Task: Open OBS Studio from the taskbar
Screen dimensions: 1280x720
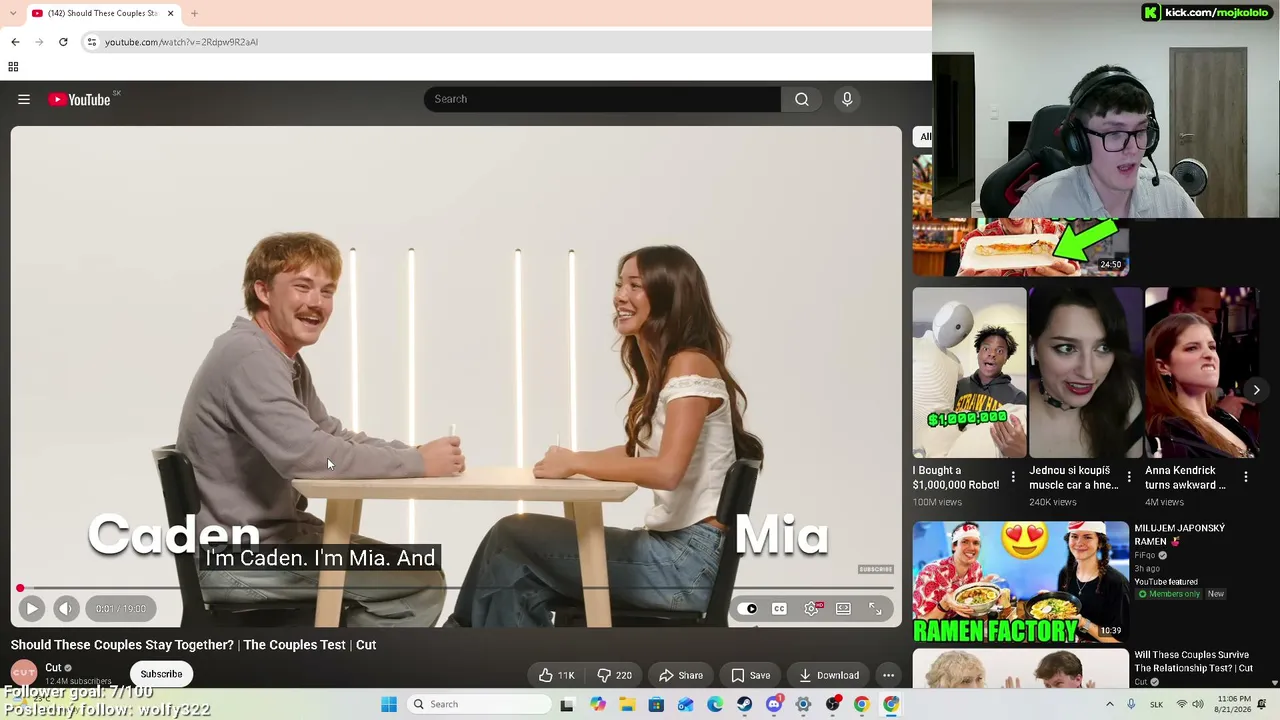Action: coord(832,704)
